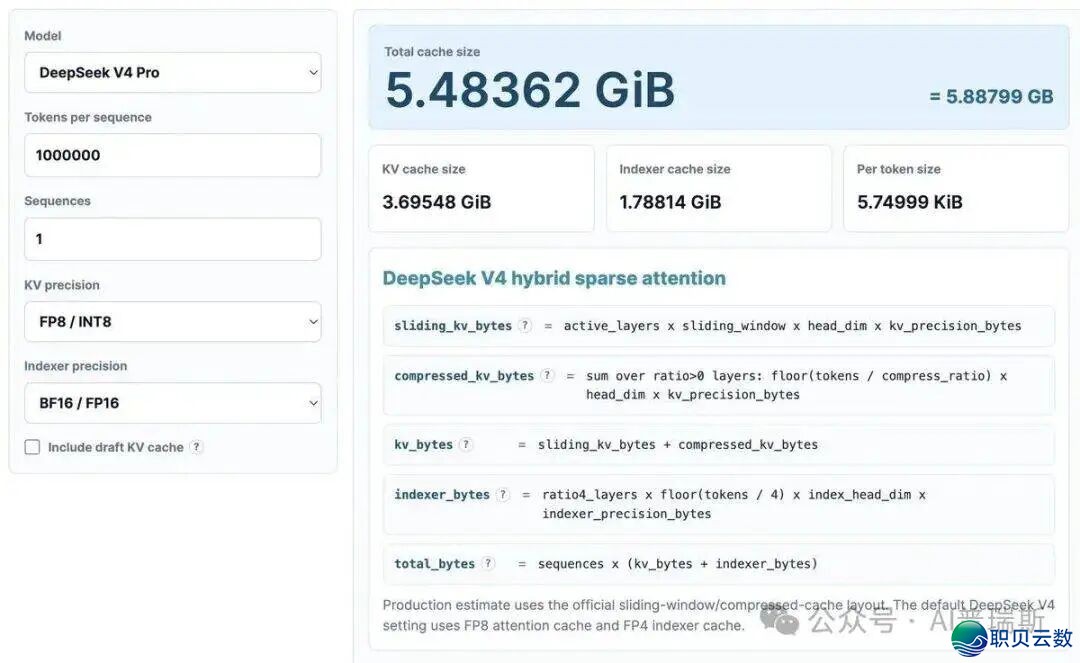
Task: Click the KV precision label
Action: tap(62, 285)
